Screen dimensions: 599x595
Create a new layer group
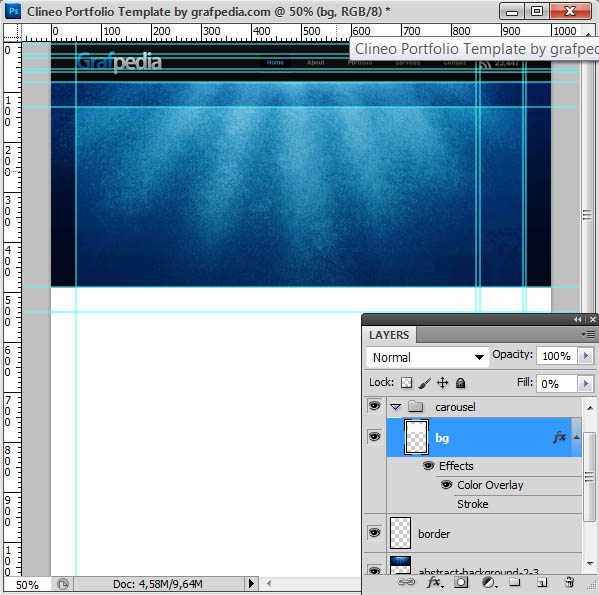click(x=515, y=582)
